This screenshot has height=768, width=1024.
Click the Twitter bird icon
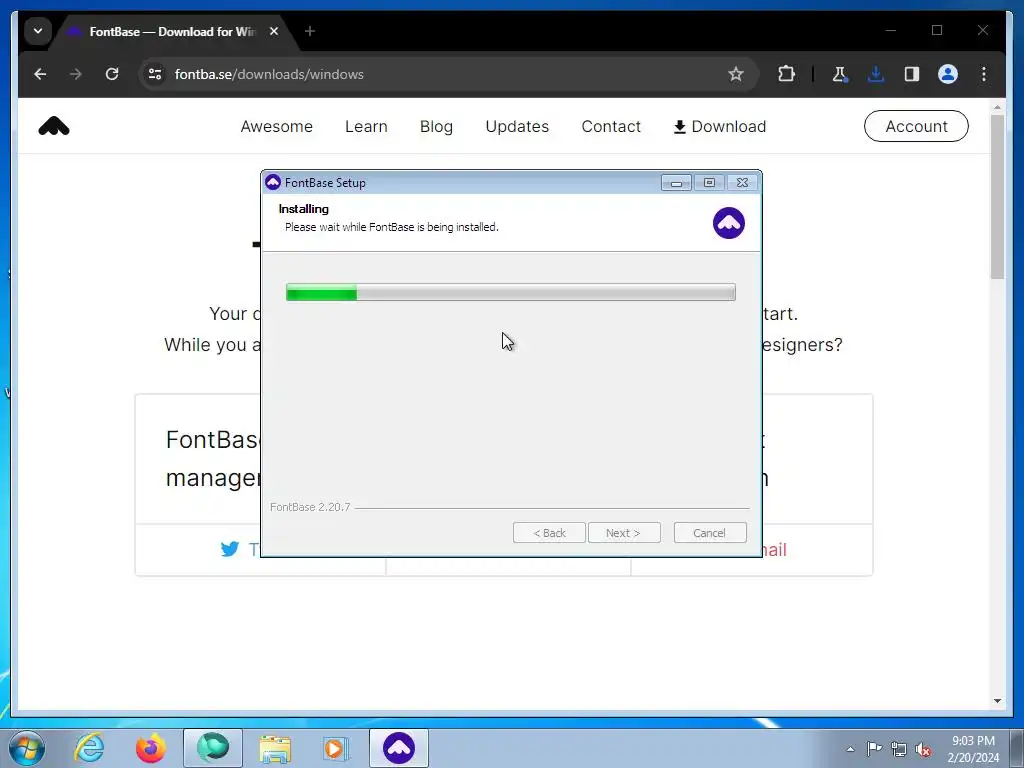coord(230,549)
